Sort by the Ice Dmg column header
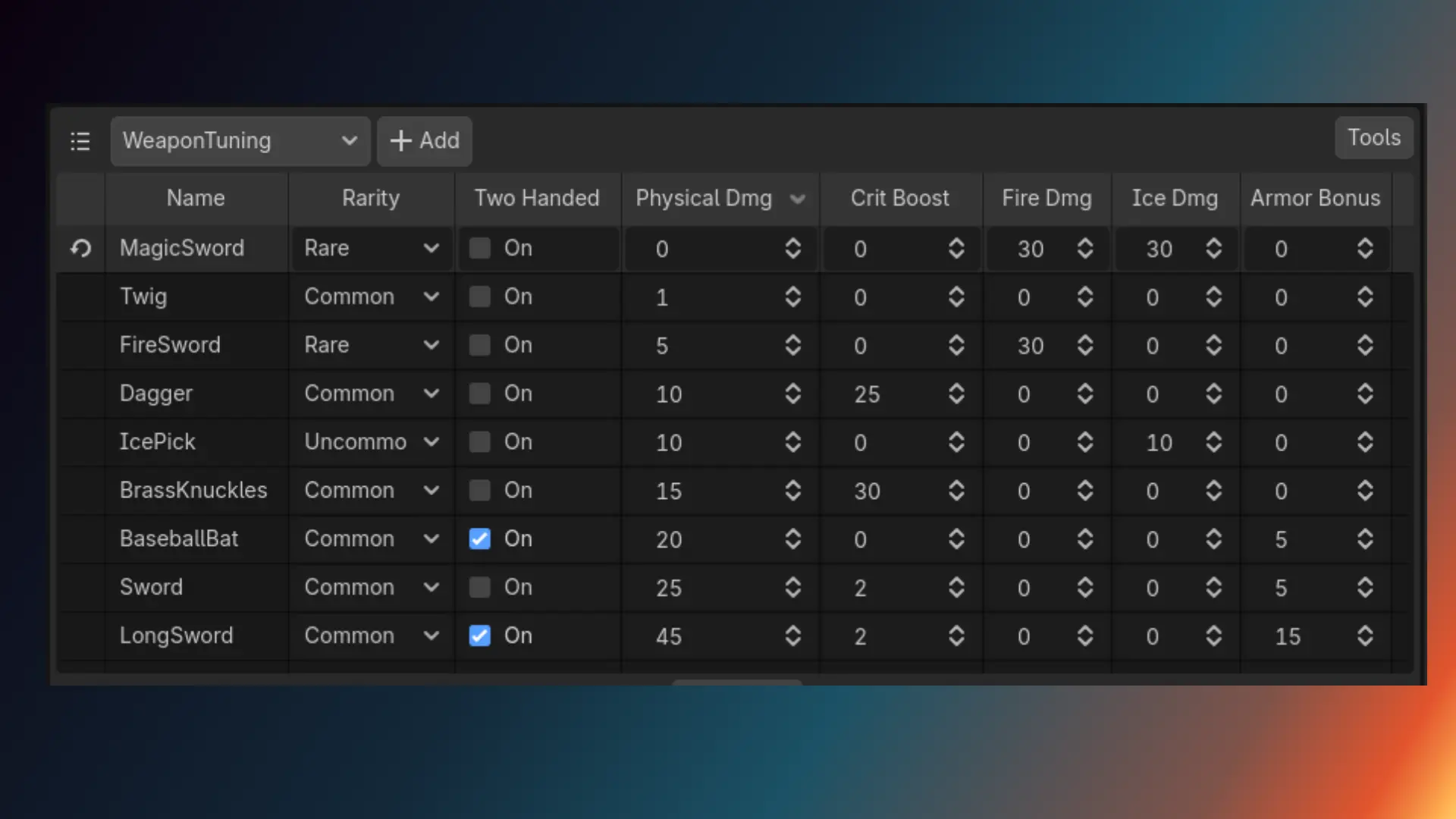 1175,199
